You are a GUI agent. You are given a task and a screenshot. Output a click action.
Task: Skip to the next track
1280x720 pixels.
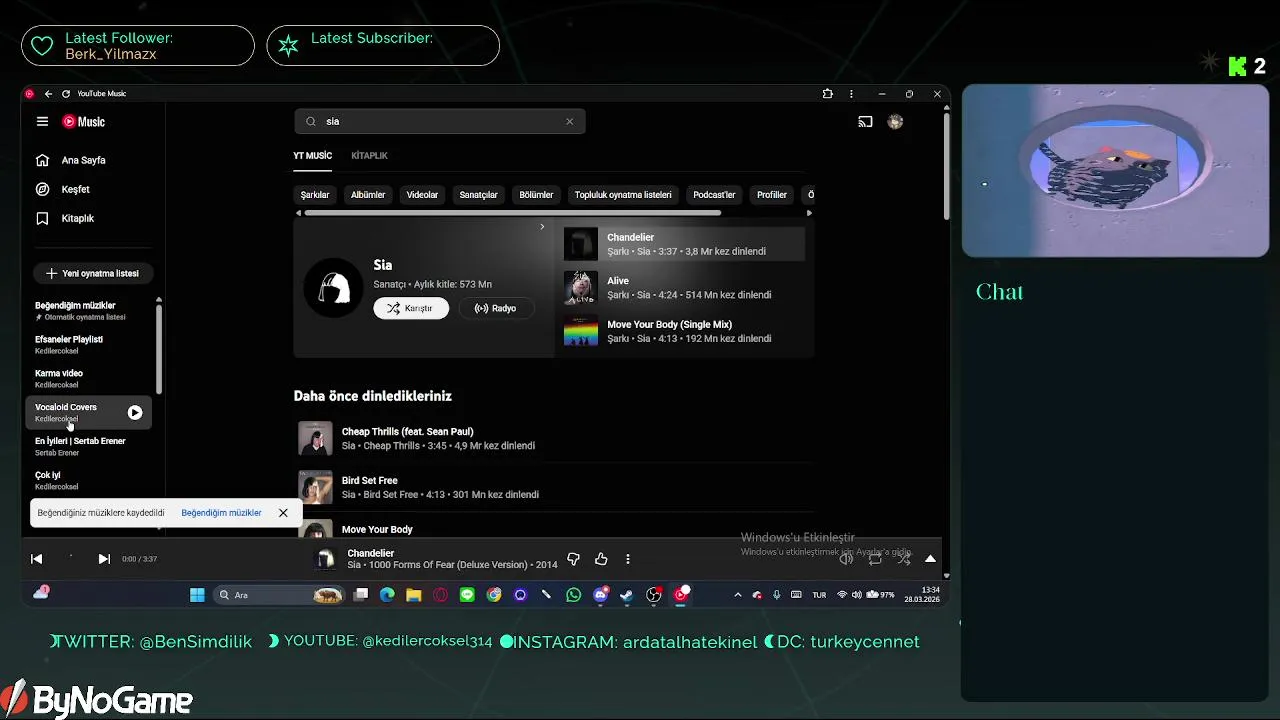click(104, 559)
